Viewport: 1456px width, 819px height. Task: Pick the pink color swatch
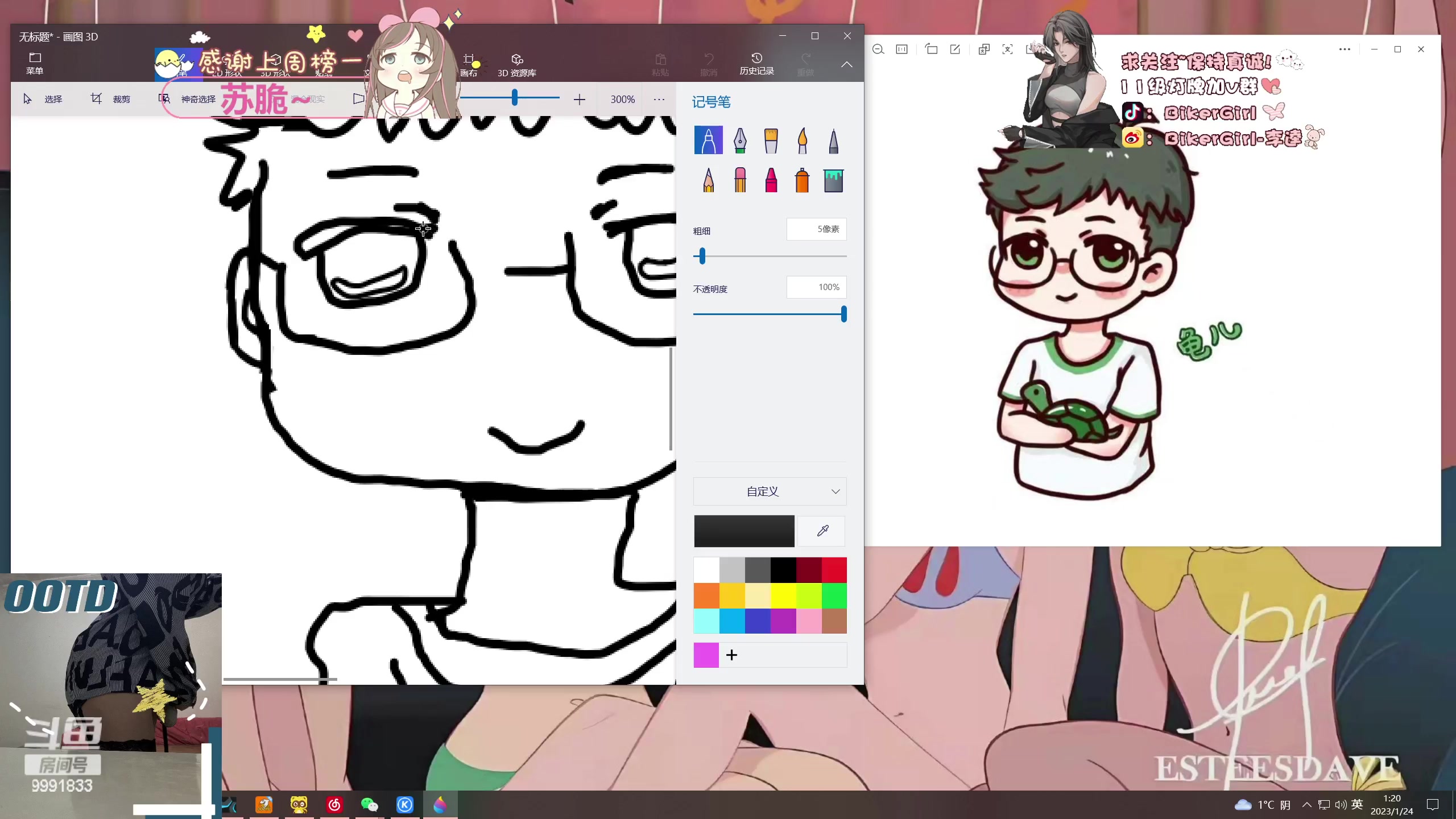tap(809, 621)
